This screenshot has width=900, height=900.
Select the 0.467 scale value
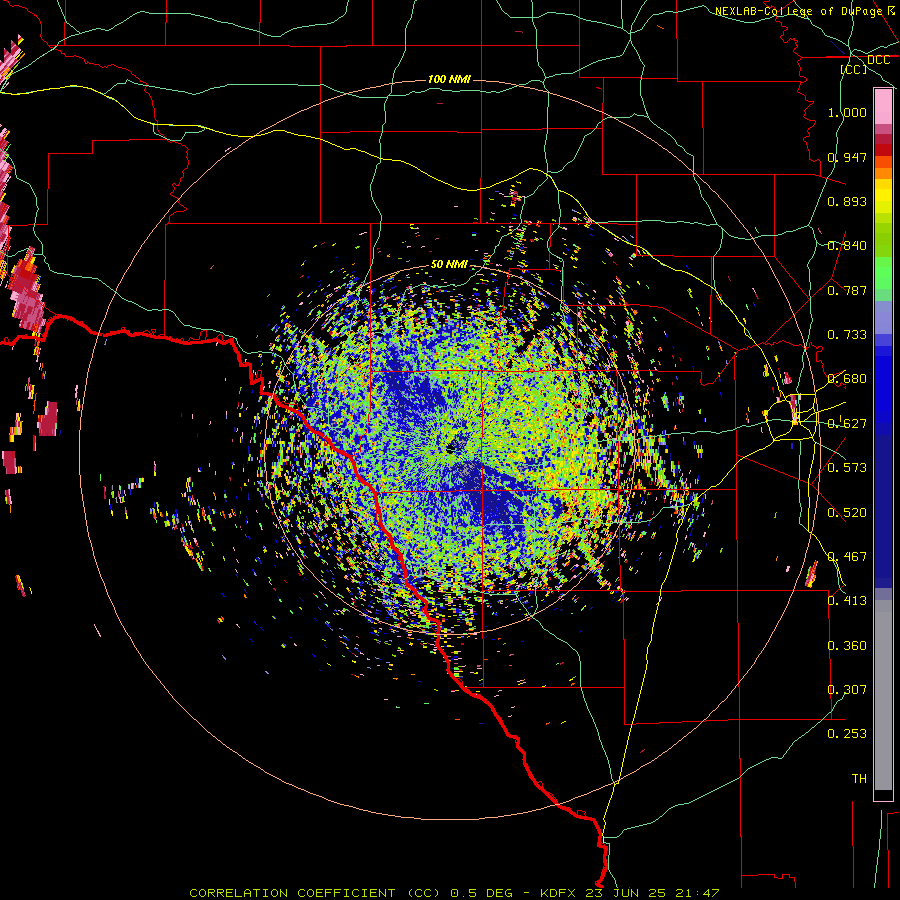pos(847,557)
